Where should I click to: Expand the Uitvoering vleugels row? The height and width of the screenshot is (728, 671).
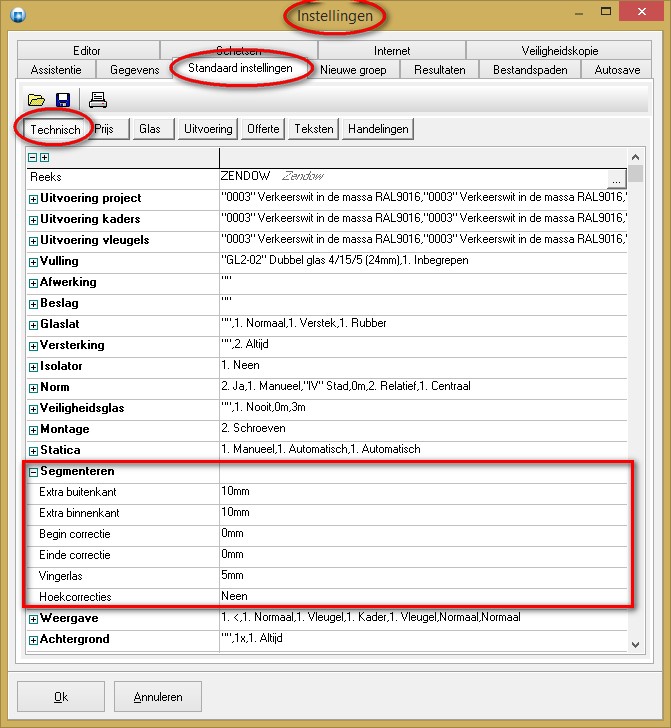(33, 241)
